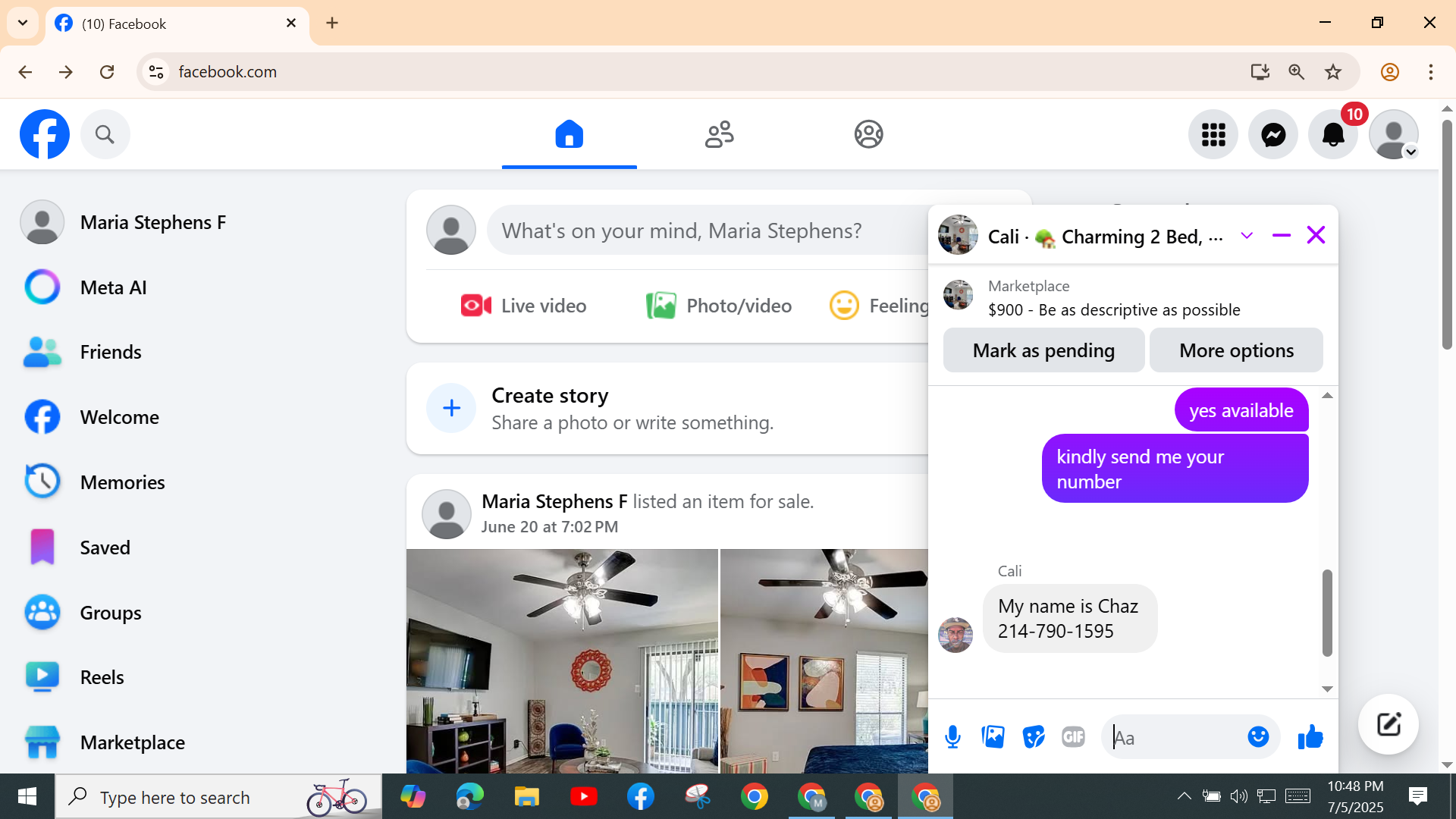Screen dimensions: 1456x819
Task: Start a new message with compose icon
Action: pos(1389,724)
